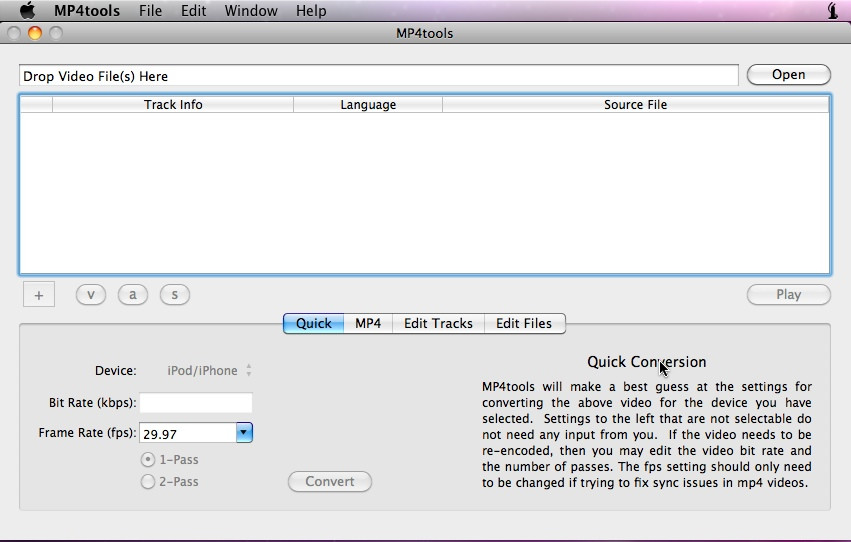The height and width of the screenshot is (542, 851).
Task: Expand the Frame Rate dropdown arrow
Action: click(x=244, y=432)
